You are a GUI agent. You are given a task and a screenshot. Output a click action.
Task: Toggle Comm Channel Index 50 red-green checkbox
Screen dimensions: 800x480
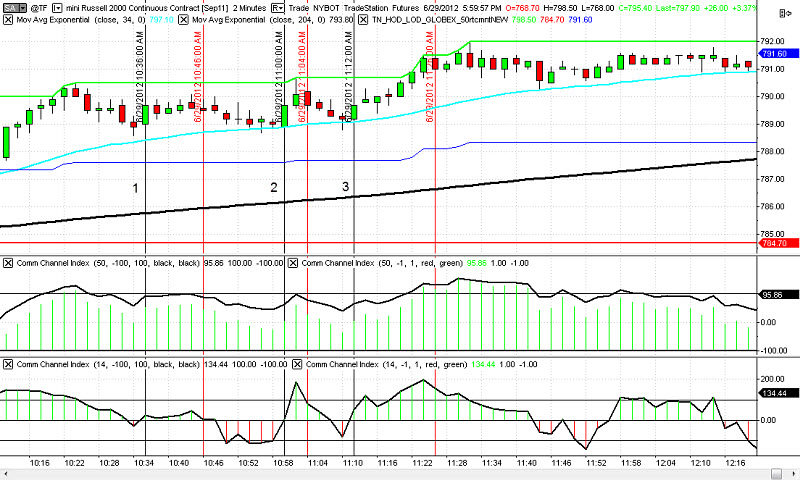point(293,263)
